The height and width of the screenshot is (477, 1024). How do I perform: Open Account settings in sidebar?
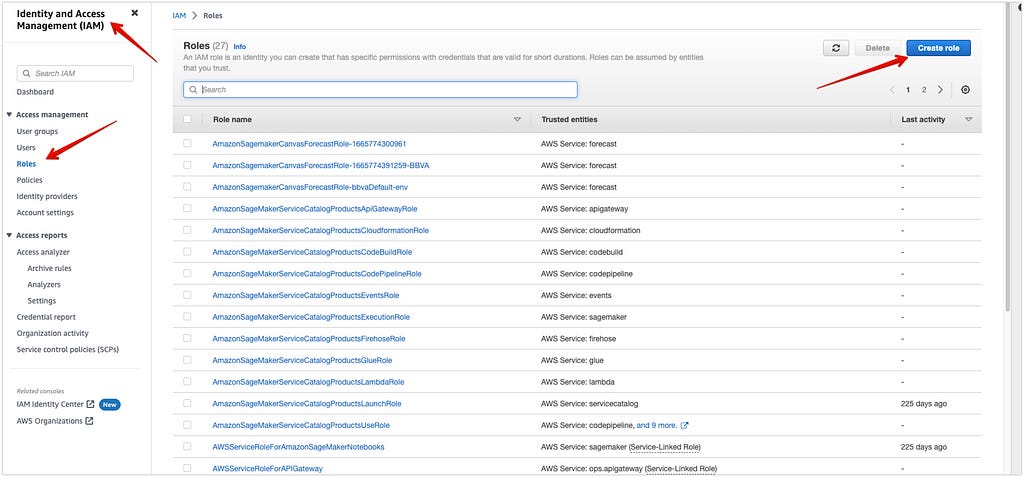[x=45, y=212]
